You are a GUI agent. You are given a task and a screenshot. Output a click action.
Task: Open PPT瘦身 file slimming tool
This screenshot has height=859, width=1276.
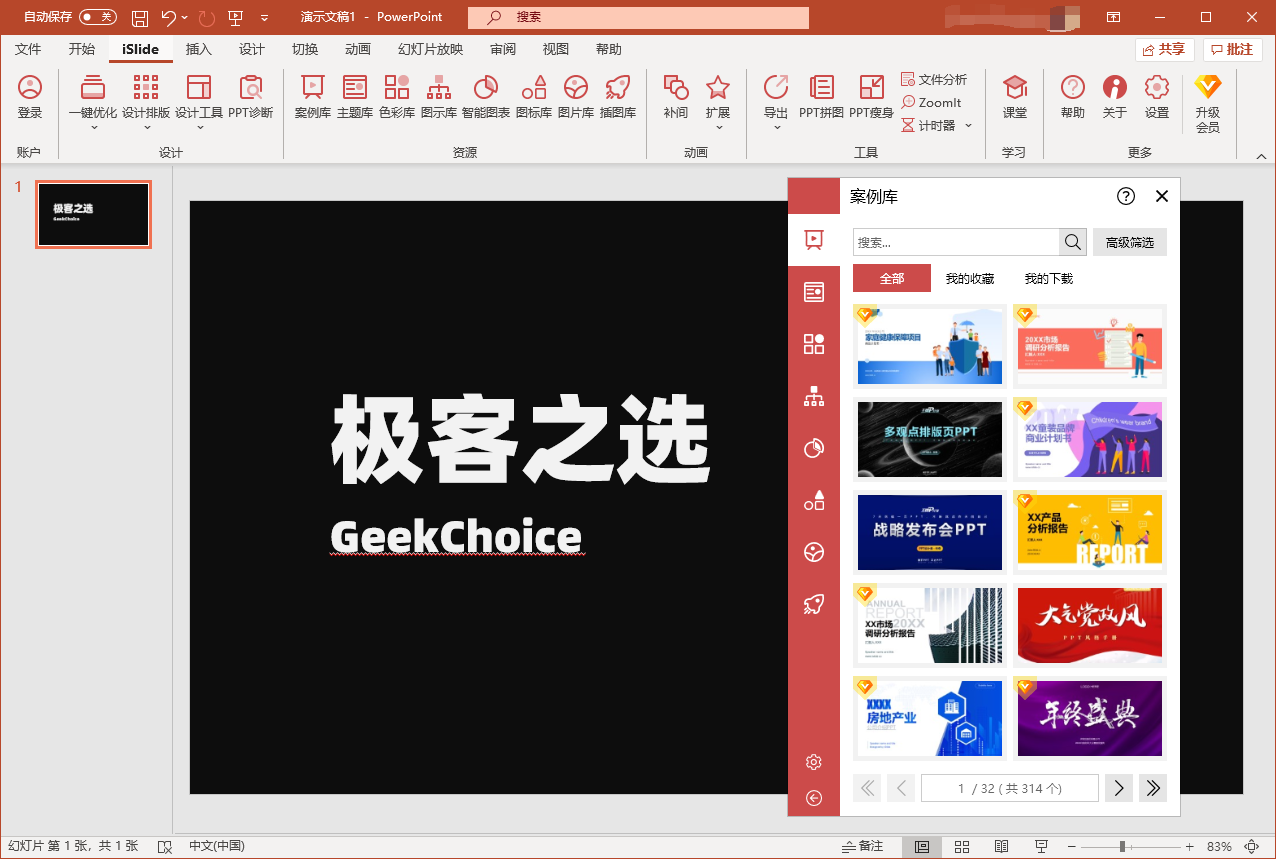tap(871, 97)
